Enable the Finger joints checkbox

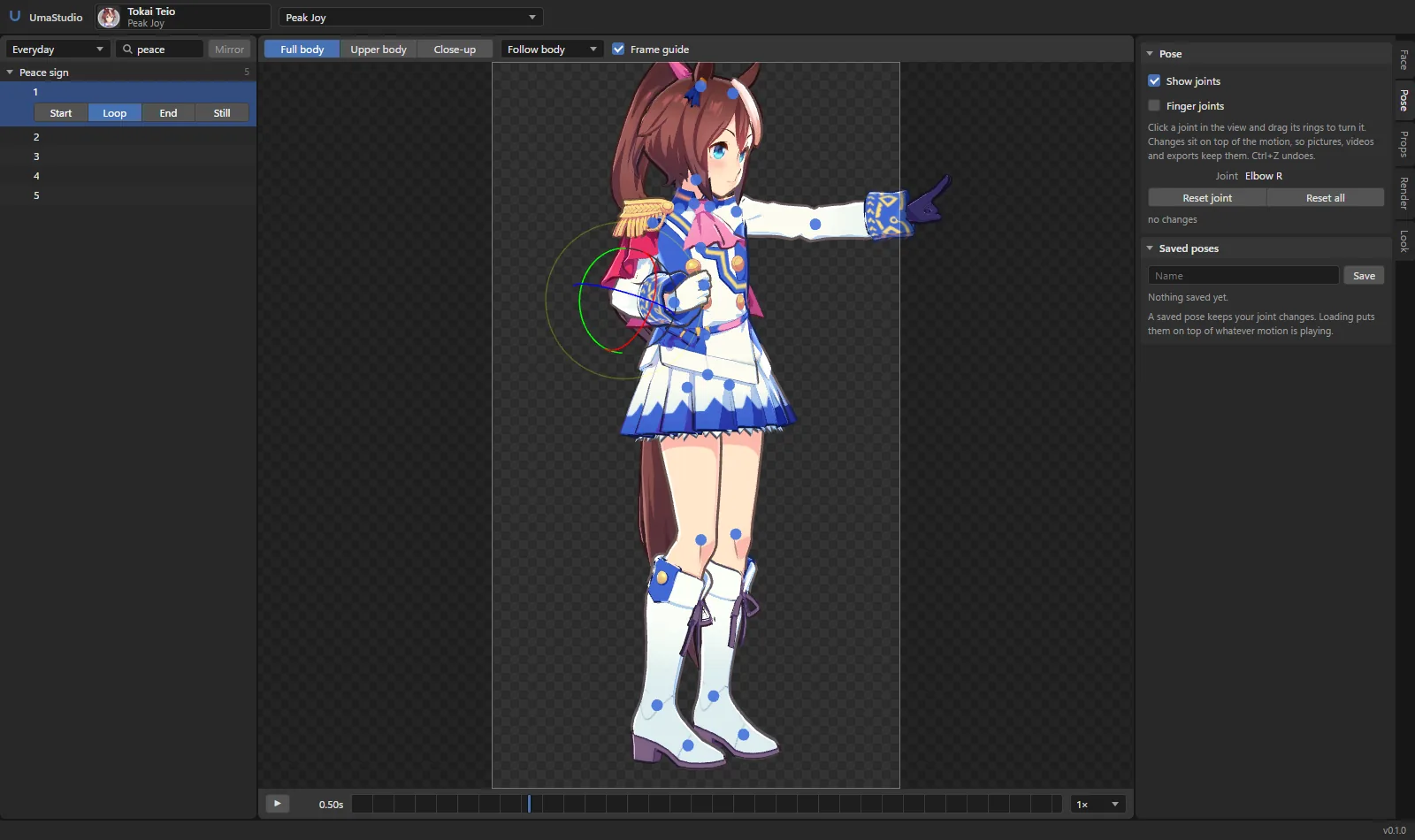1154,105
